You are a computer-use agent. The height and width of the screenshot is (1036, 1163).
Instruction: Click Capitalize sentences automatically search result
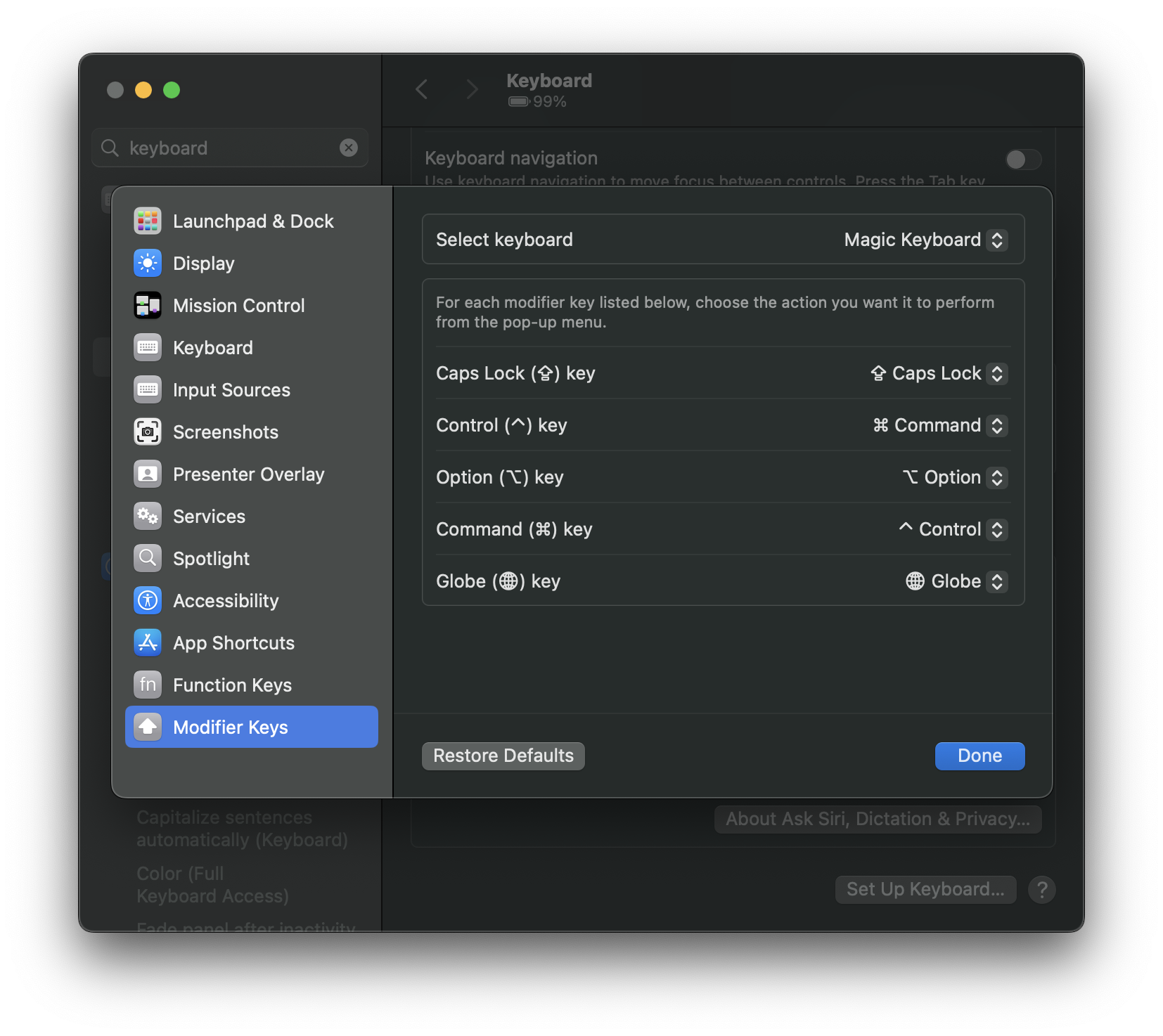[243, 829]
